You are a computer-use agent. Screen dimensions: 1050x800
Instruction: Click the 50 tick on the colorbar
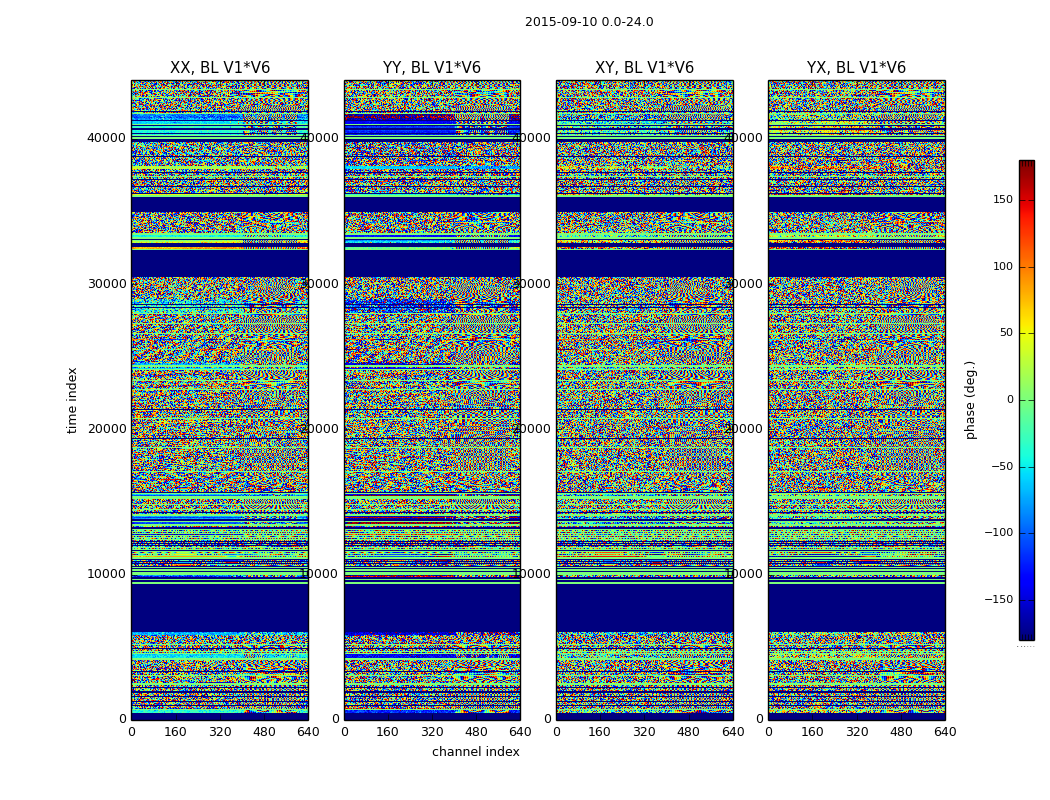(1006, 333)
